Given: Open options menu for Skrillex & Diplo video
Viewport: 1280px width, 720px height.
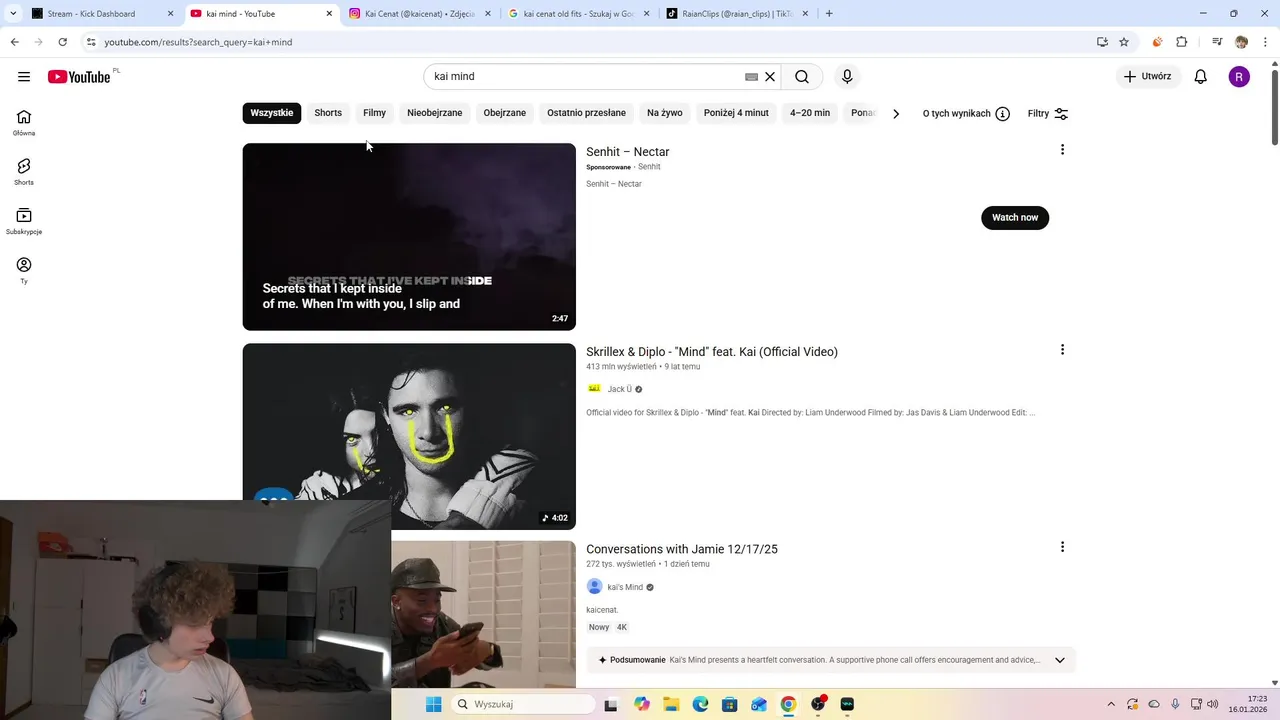Looking at the screenshot, I should click(x=1062, y=350).
